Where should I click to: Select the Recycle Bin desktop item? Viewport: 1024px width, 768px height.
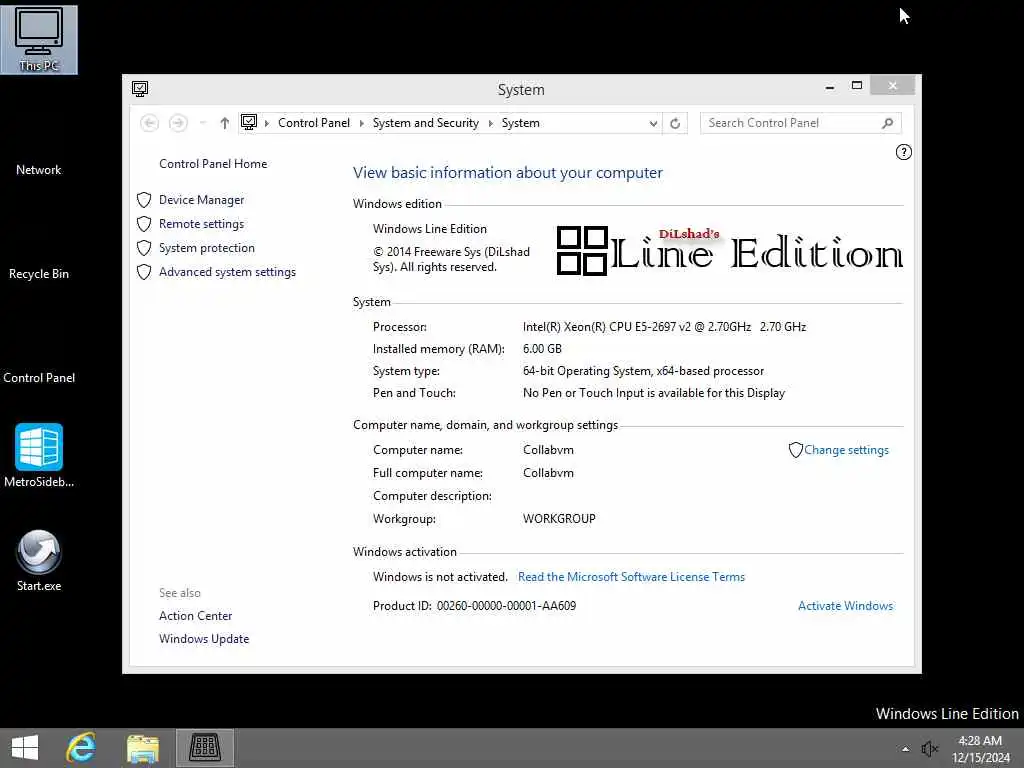(x=39, y=274)
